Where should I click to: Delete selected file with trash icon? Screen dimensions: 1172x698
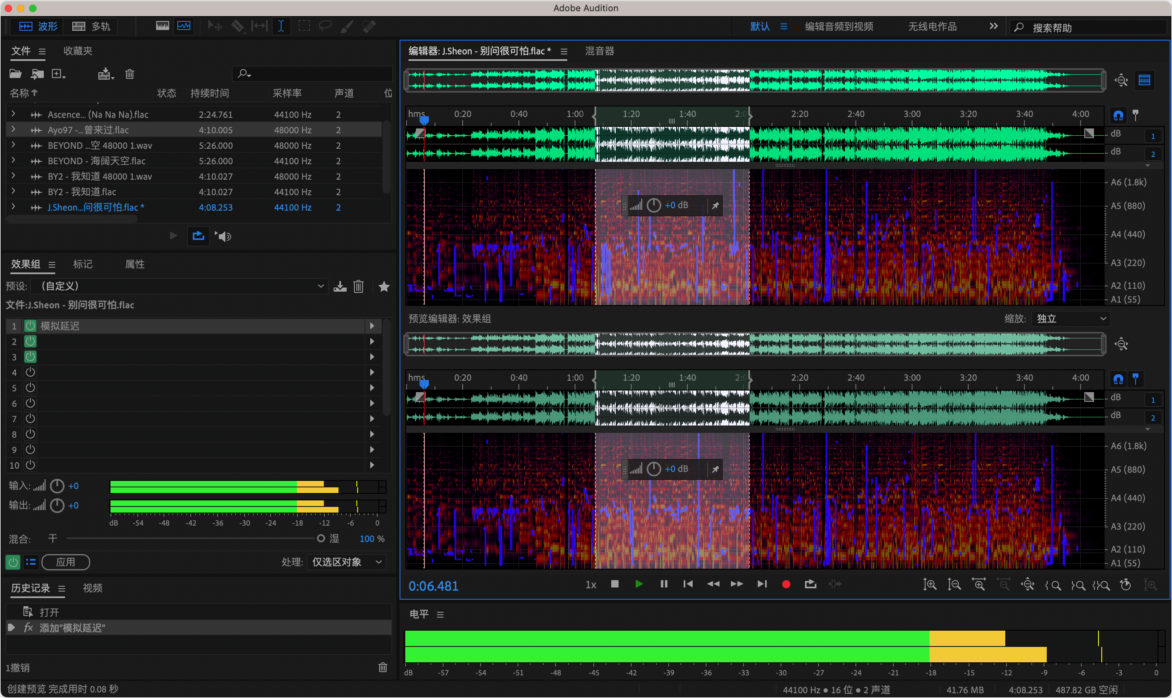(130, 74)
